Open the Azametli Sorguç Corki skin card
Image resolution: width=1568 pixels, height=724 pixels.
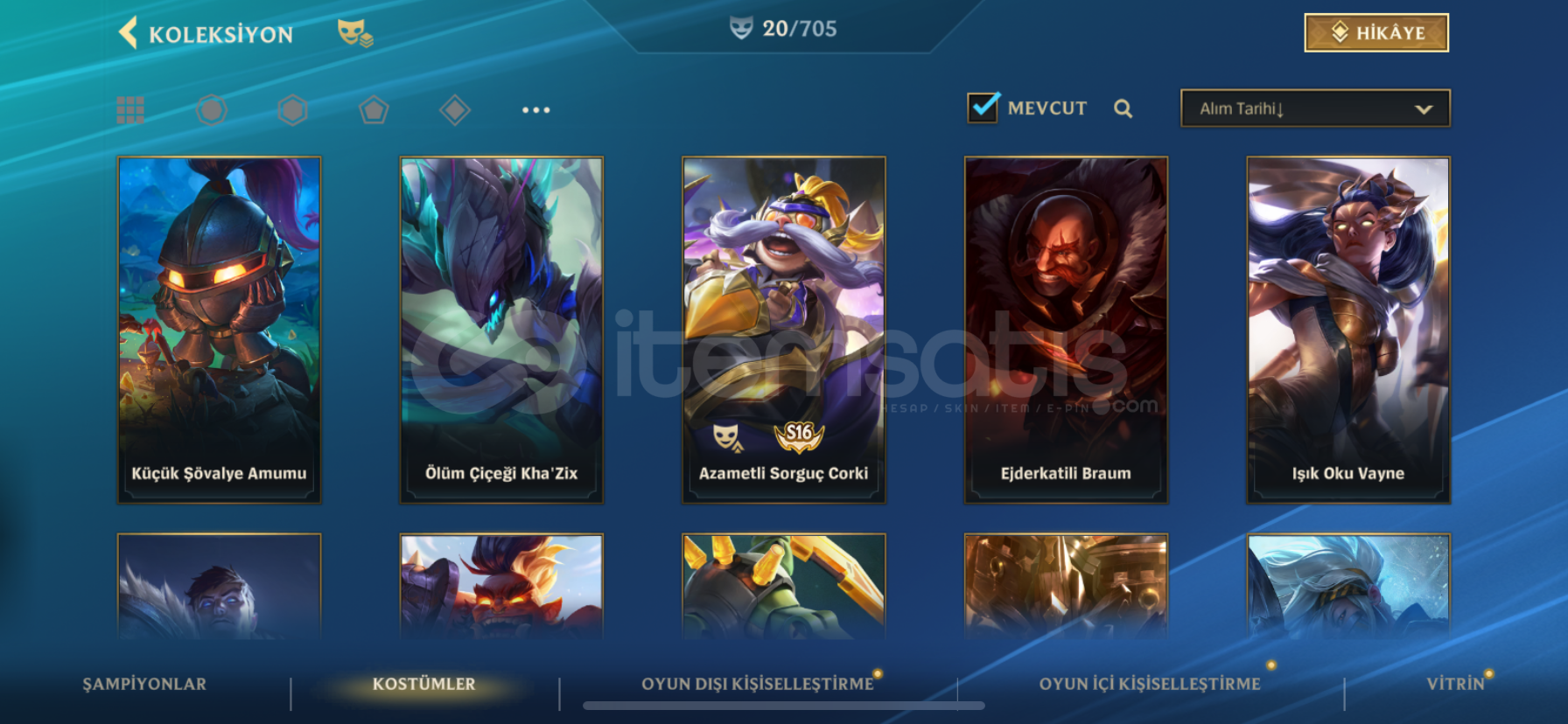tap(784, 330)
